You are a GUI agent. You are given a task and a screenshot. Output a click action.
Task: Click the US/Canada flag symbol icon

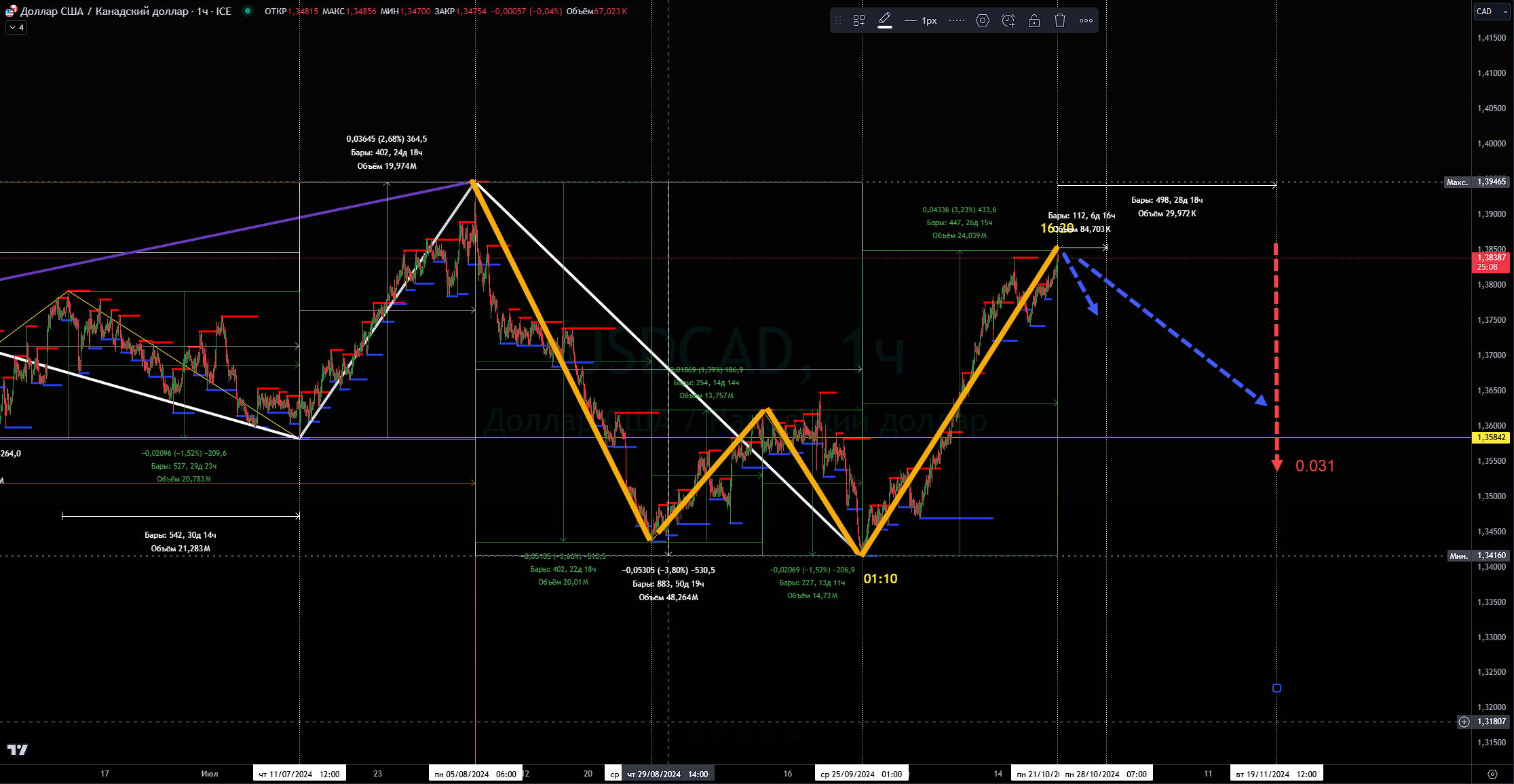[11, 12]
